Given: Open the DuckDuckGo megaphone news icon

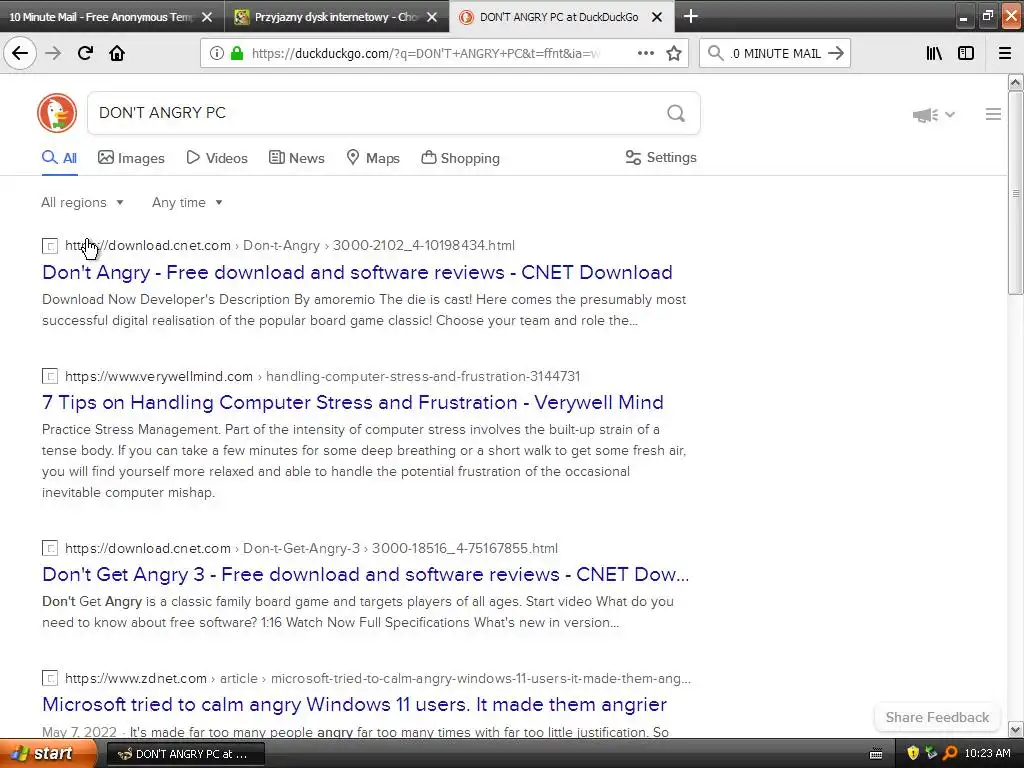Looking at the screenshot, I should pyautogui.click(x=925, y=115).
